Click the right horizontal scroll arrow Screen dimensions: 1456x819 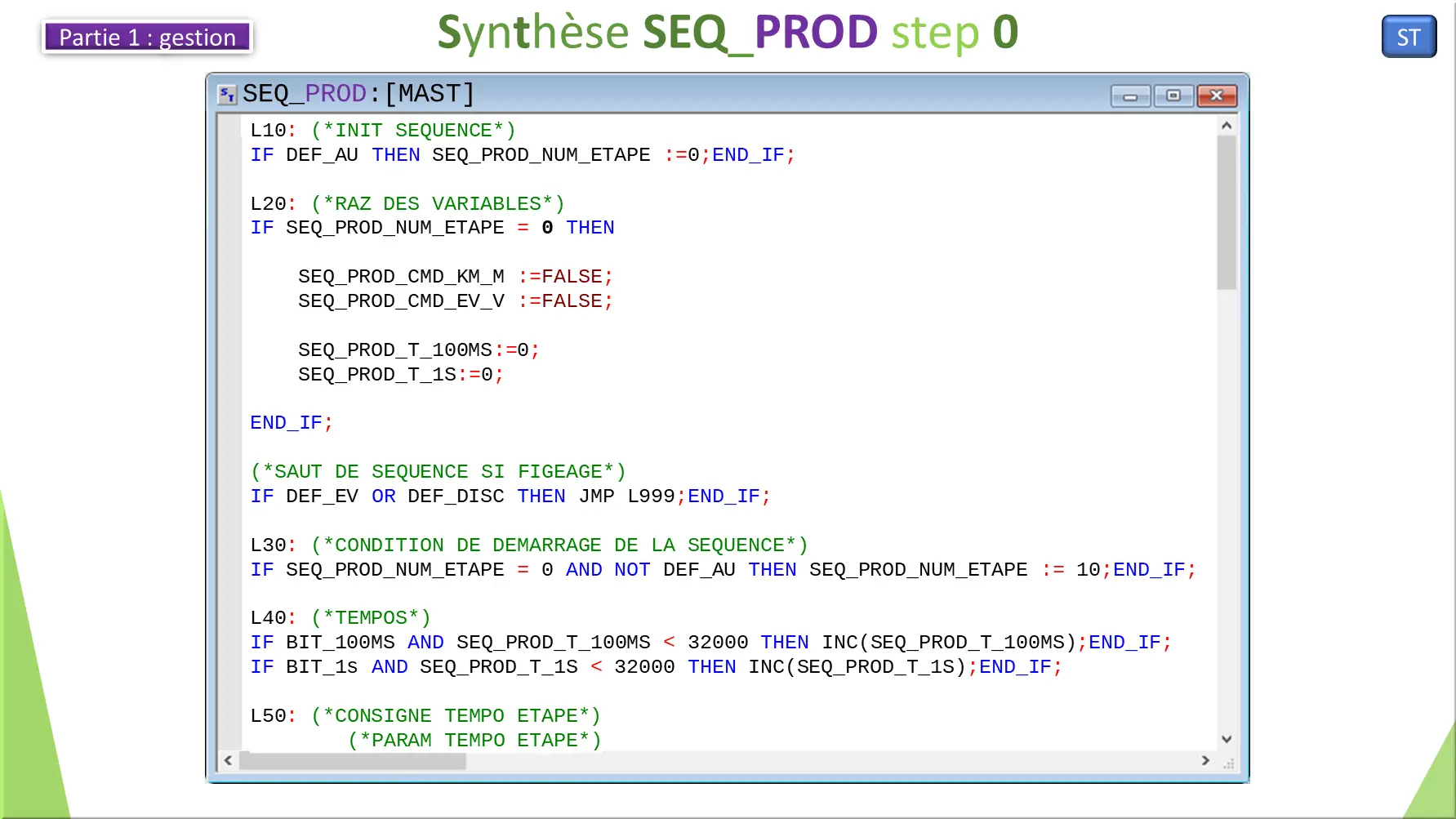coord(1206,760)
